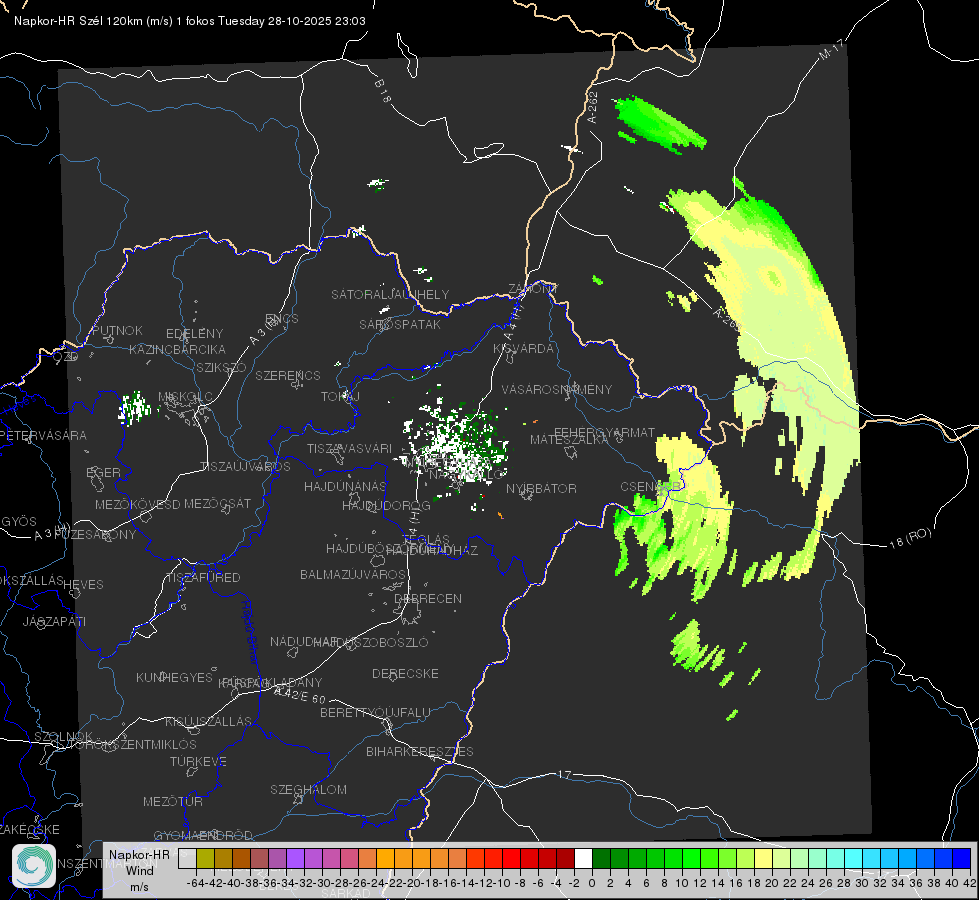Click the KISVÁRDA label
979x900 pixels.
click(524, 349)
